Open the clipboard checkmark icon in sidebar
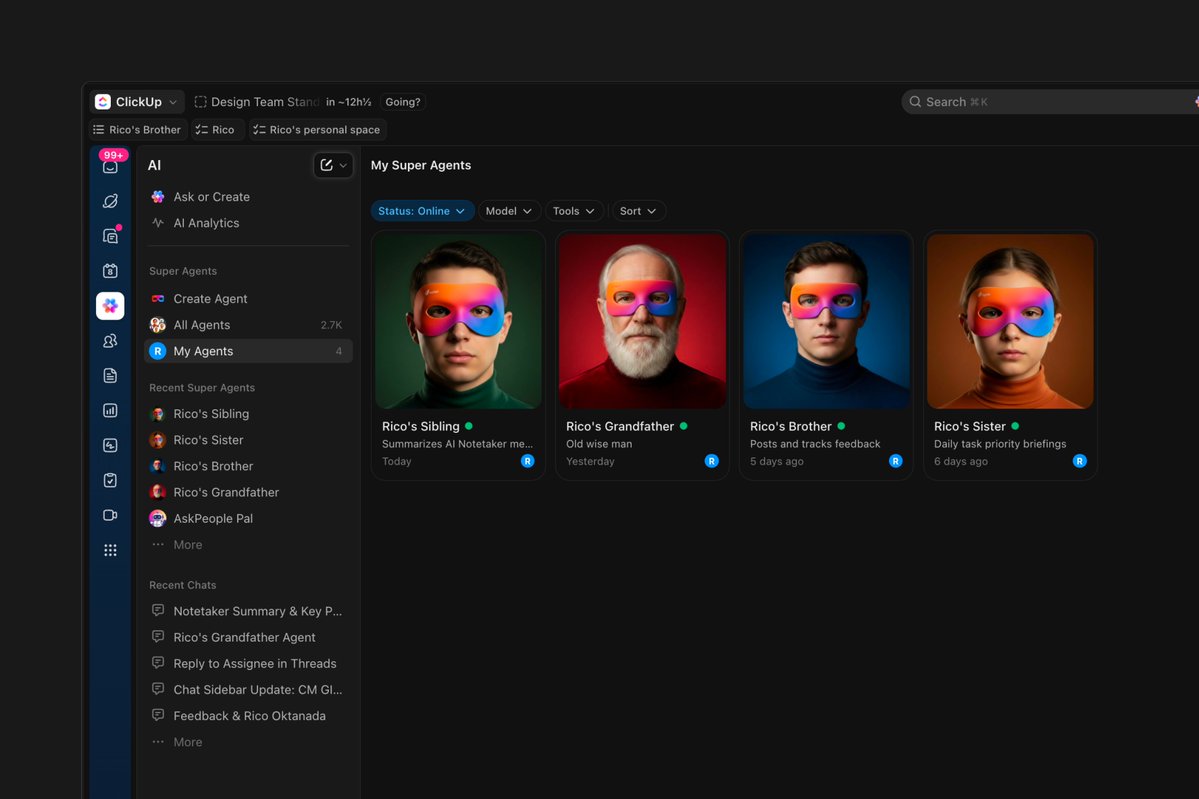 (x=110, y=480)
